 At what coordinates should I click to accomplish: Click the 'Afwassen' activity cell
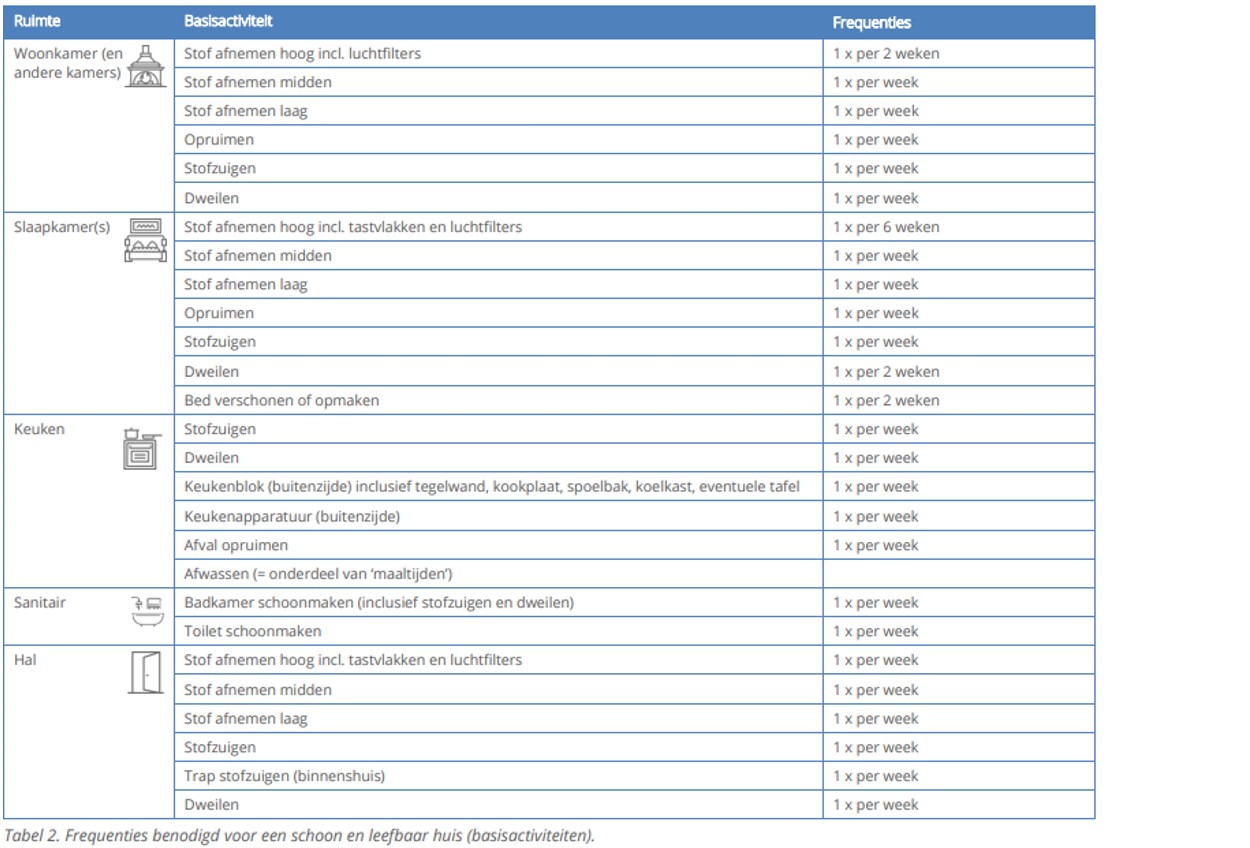coord(500,574)
